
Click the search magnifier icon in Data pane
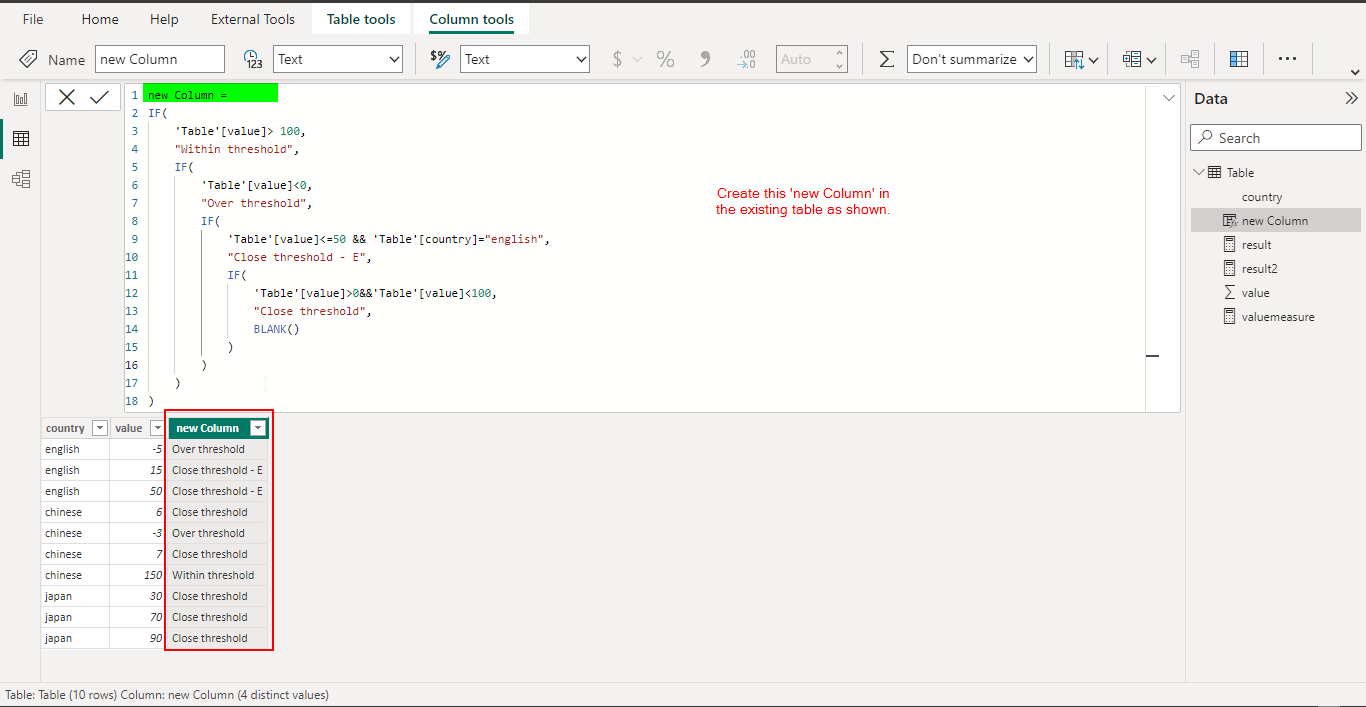coord(1205,138)
